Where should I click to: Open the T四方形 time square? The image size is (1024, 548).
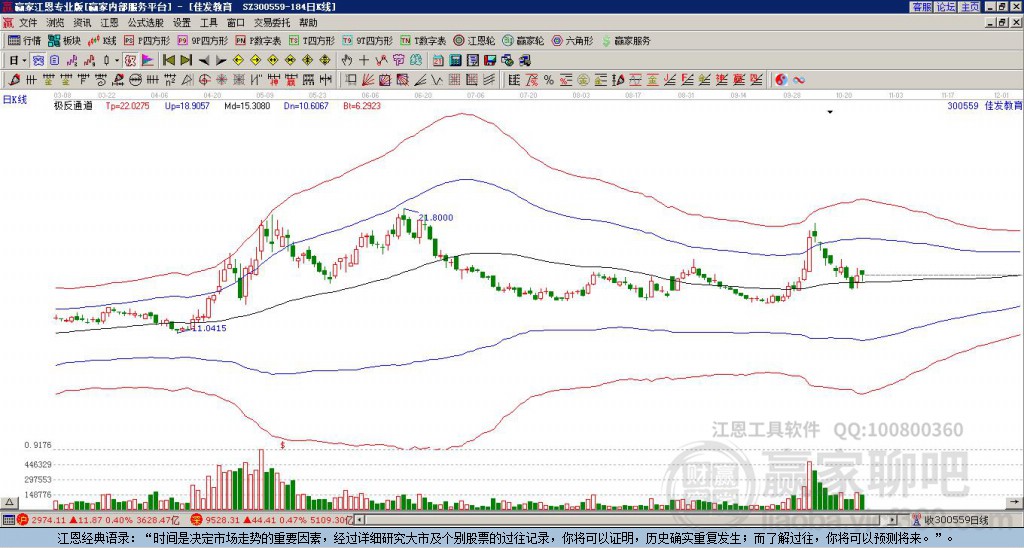click(x=312, y=40)
